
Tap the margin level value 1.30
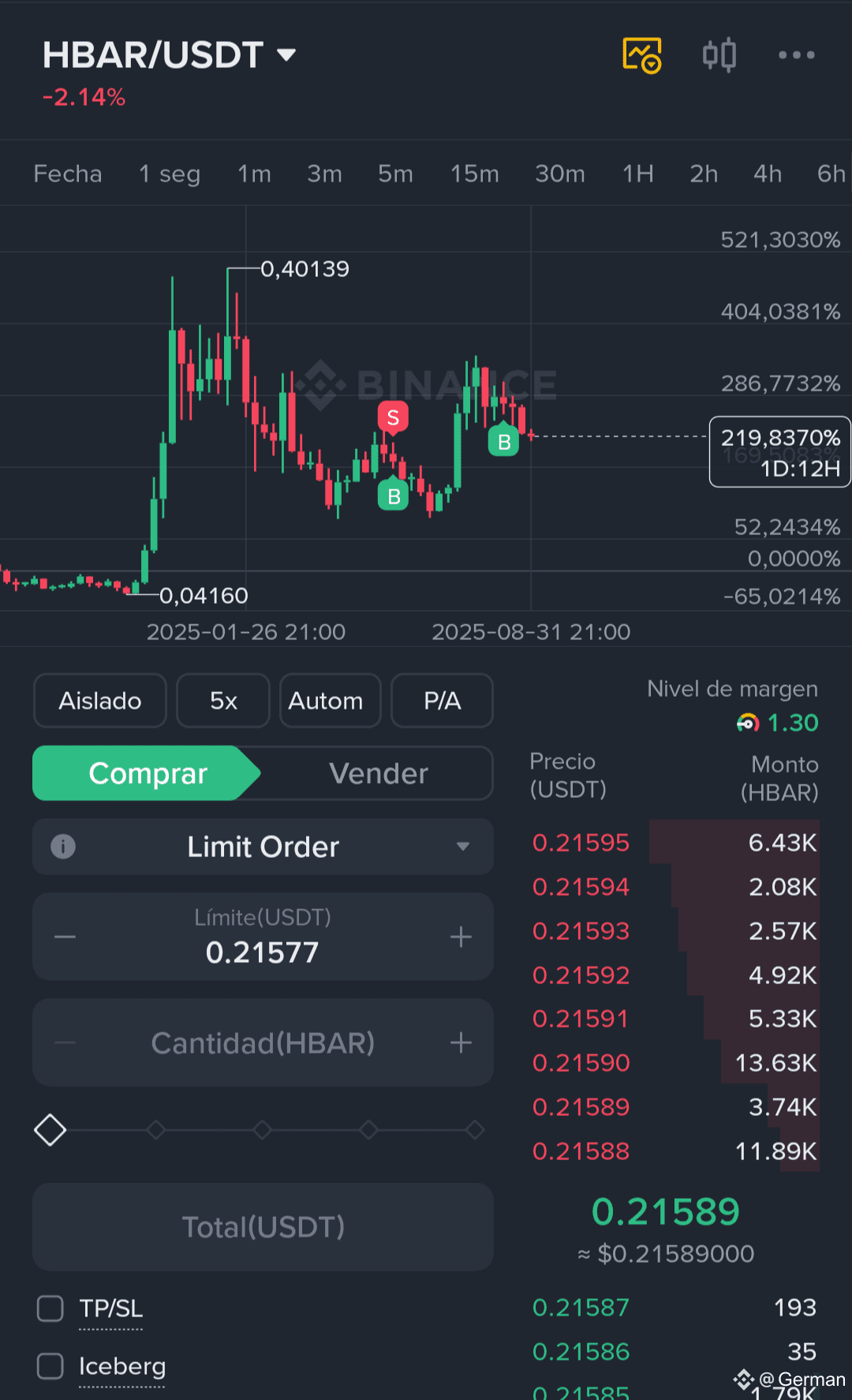(x=793, y=722)
